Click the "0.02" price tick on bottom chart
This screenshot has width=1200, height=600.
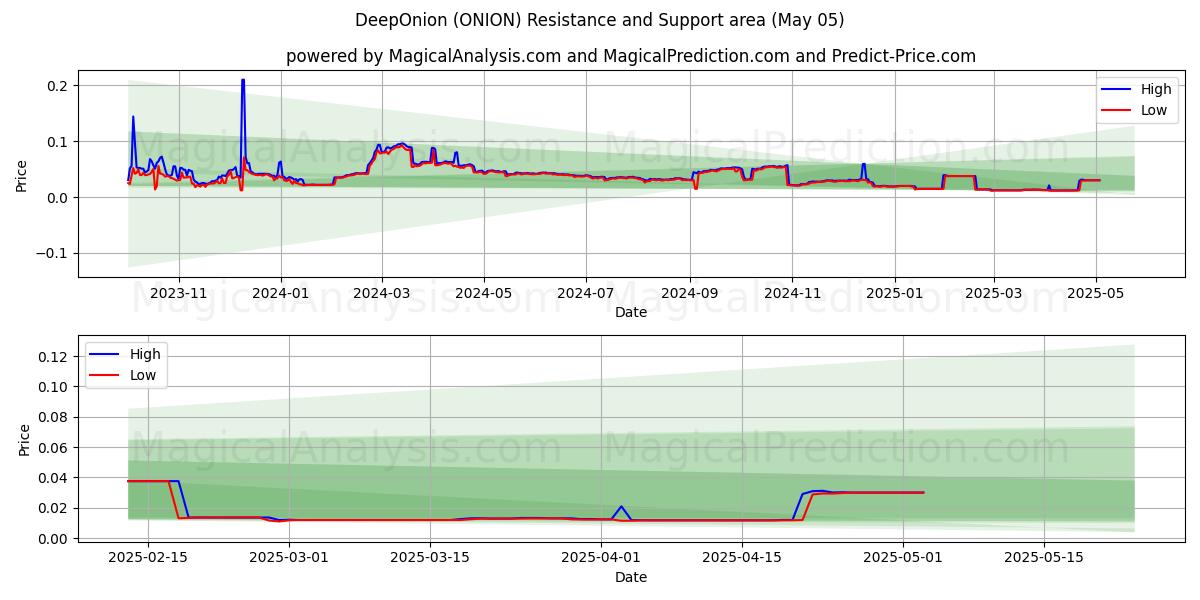(53, 508)
